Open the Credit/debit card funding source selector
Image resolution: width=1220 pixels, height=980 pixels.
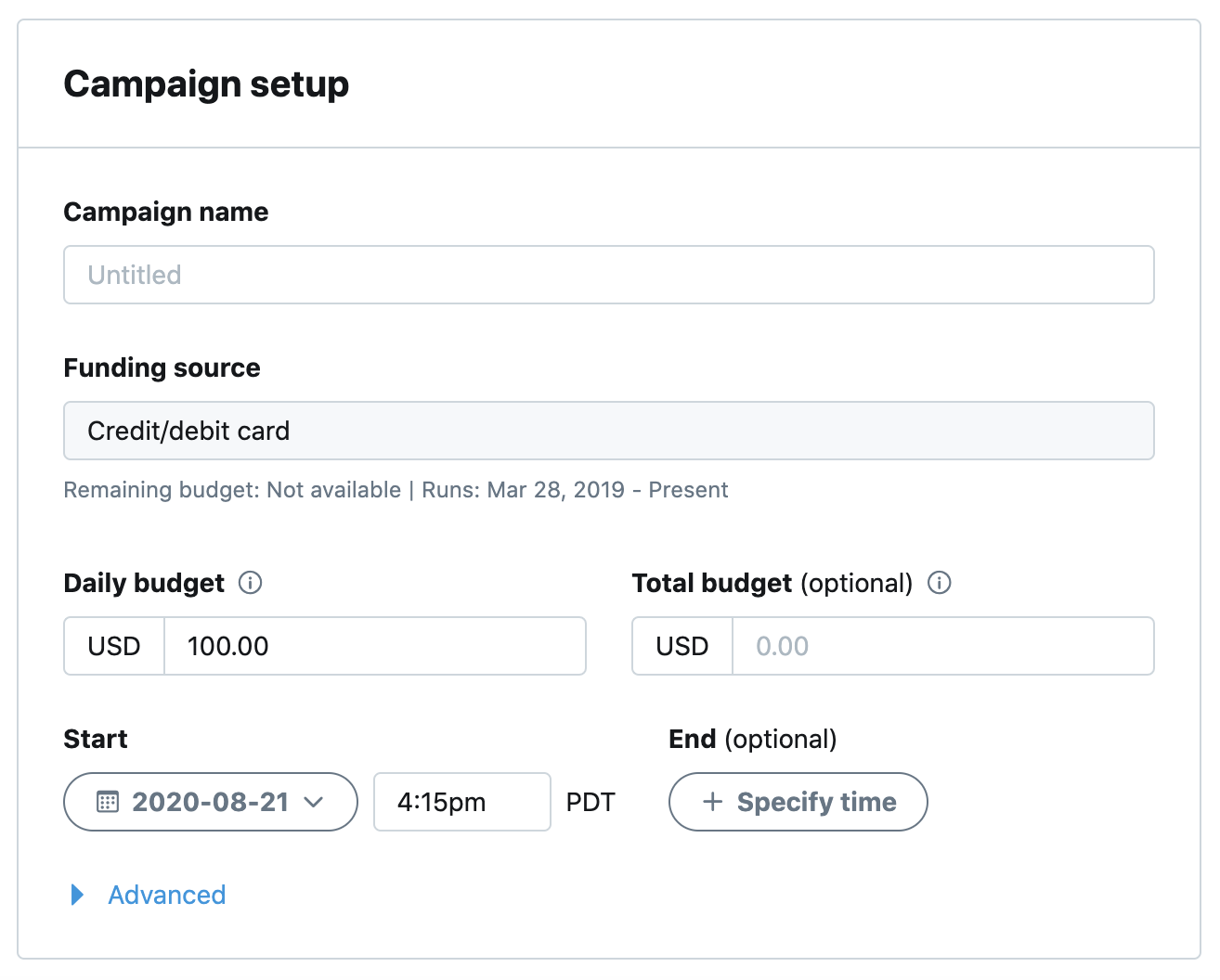pyautogui.click(x=608, y=431)
